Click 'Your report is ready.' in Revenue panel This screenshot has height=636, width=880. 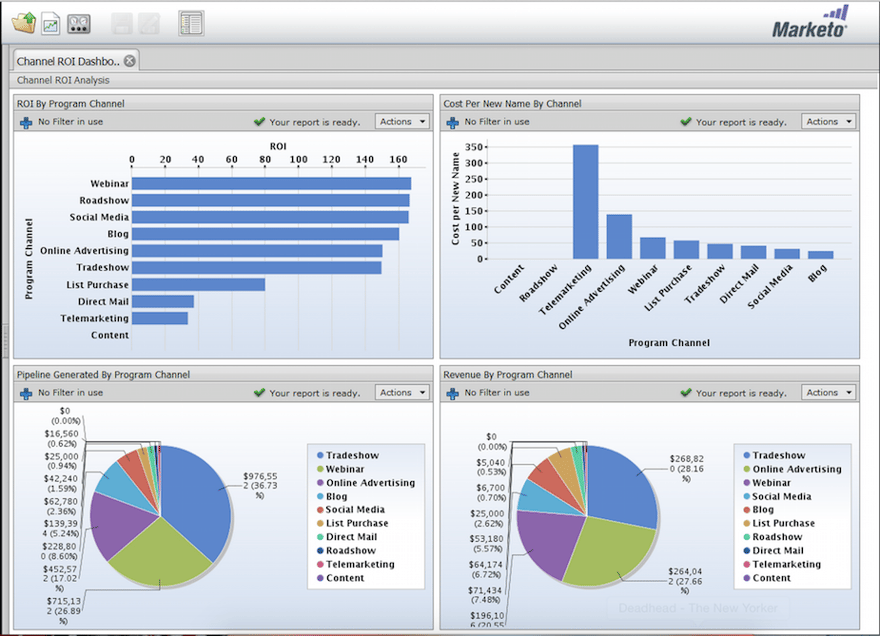coord(741,393)
